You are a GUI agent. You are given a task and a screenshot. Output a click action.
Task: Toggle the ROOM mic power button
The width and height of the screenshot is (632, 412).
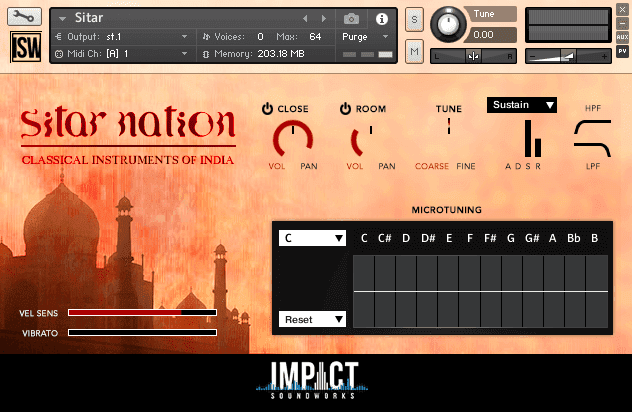point(345,108)
